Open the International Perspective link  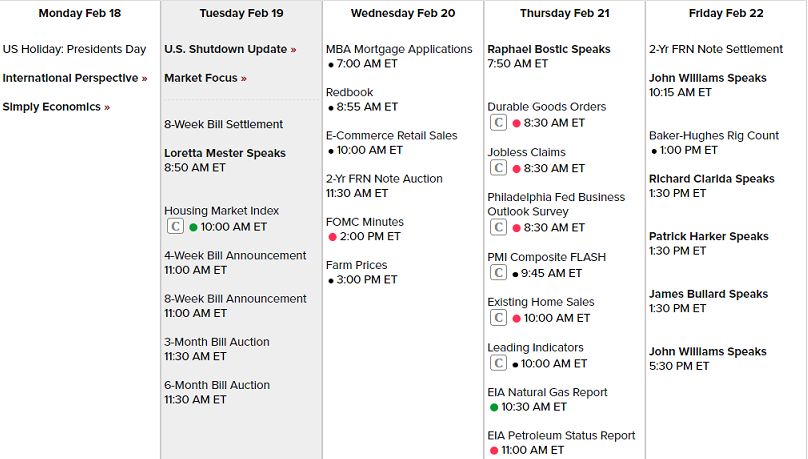(x=74, y=78)
